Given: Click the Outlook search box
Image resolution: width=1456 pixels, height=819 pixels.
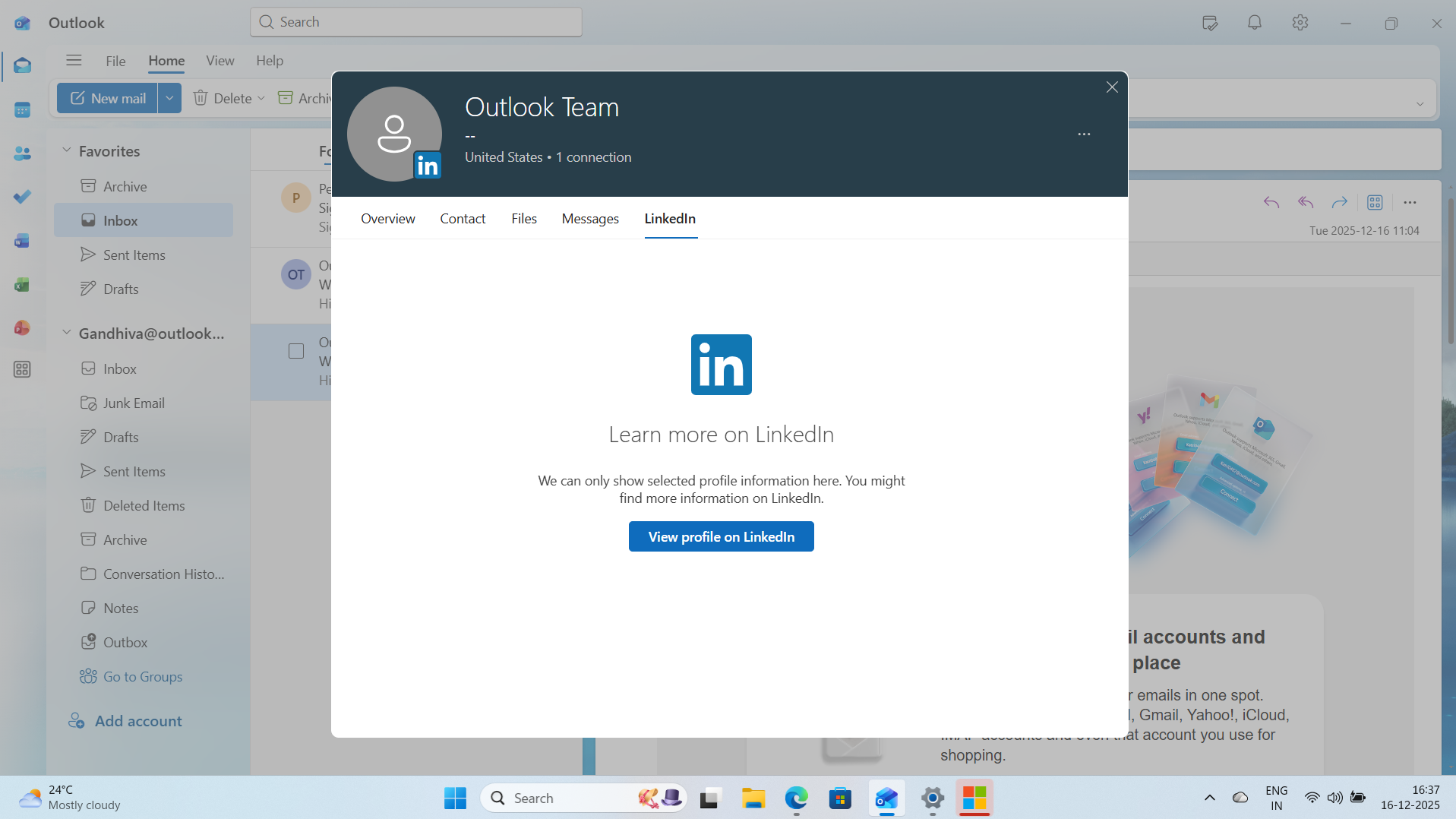Looking at the screenshot, I should (x=416, y=22).
